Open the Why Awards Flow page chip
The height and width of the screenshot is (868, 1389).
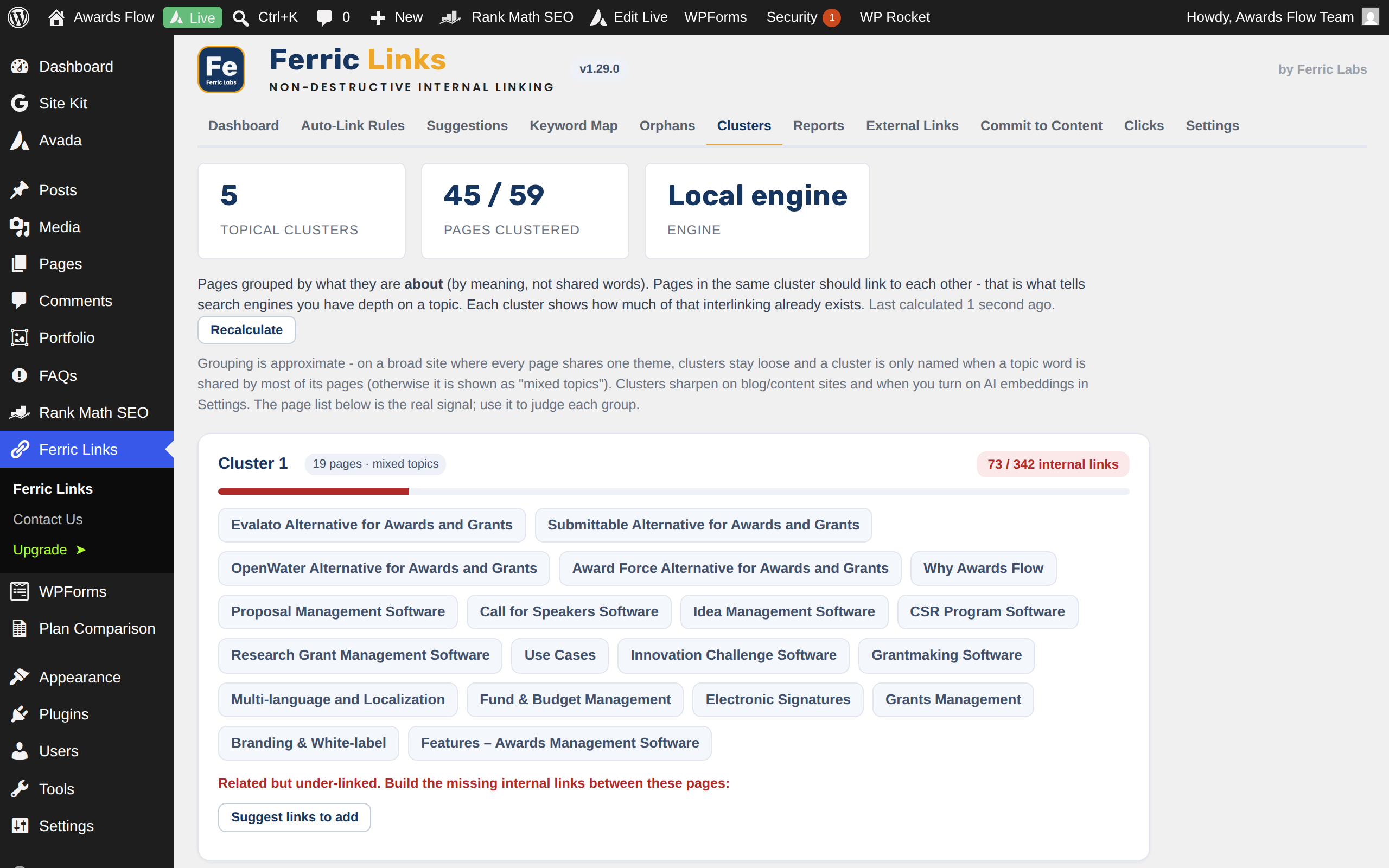tap(983, 569)
